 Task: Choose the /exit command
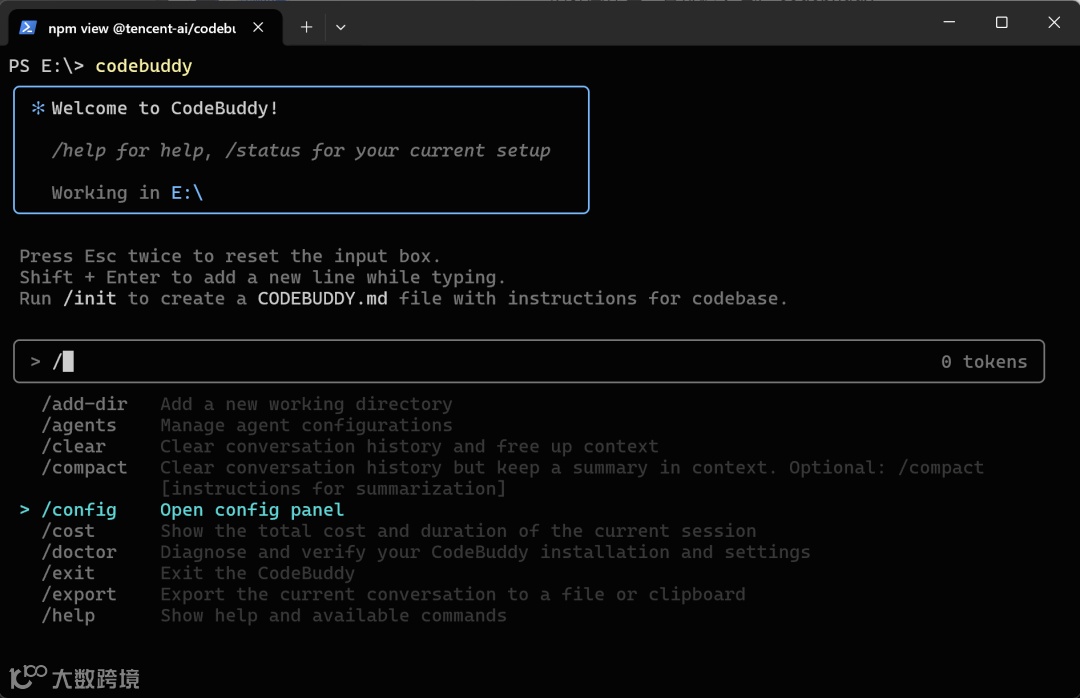68,573
